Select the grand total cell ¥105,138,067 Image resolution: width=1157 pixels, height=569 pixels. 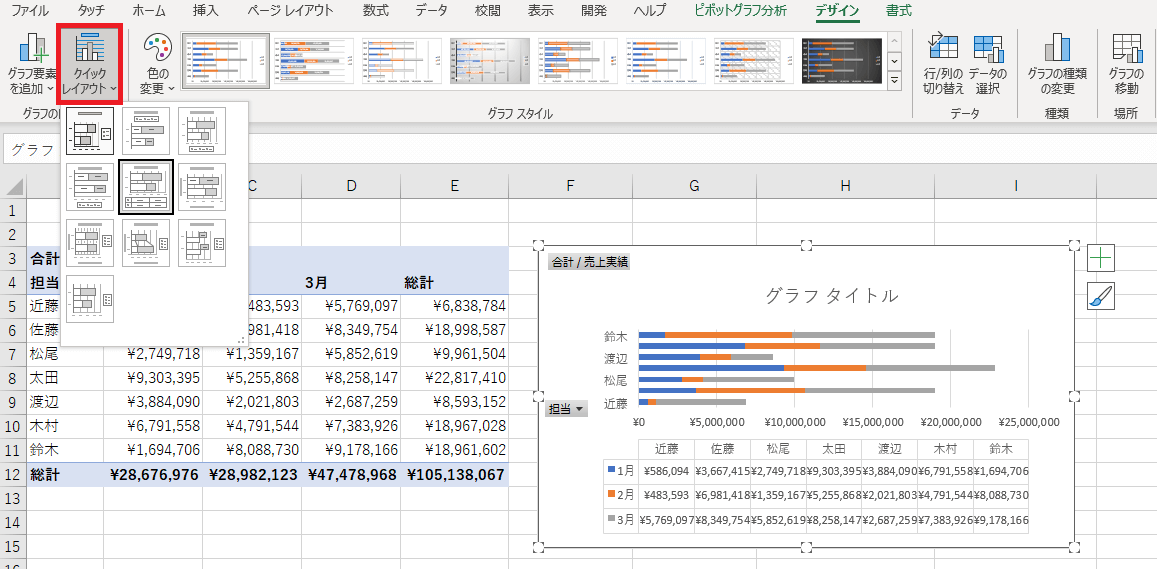pyautogui.click(x=456, y=475)
